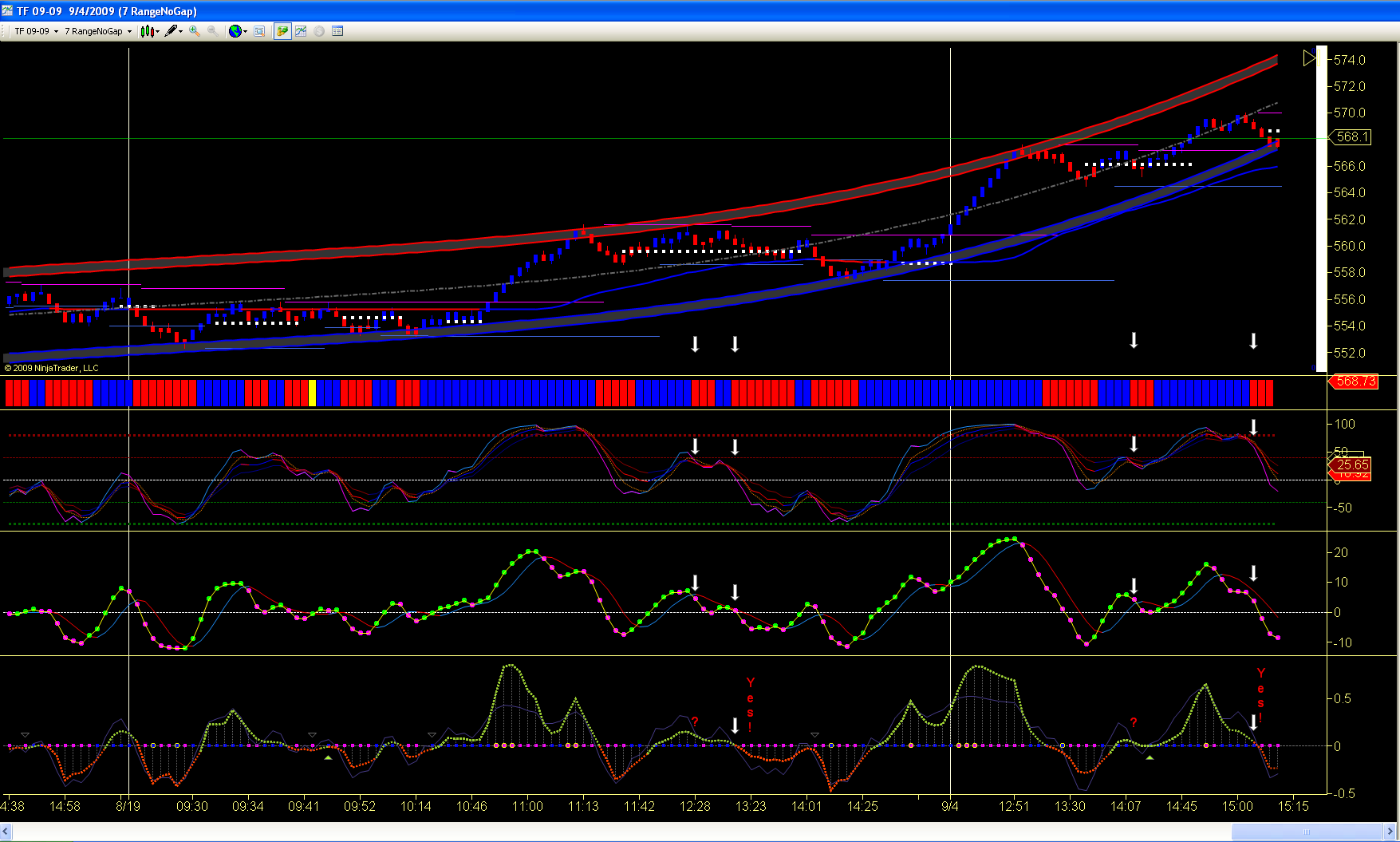Click the horizontal scrollbar left arrow

coord(6,832)
